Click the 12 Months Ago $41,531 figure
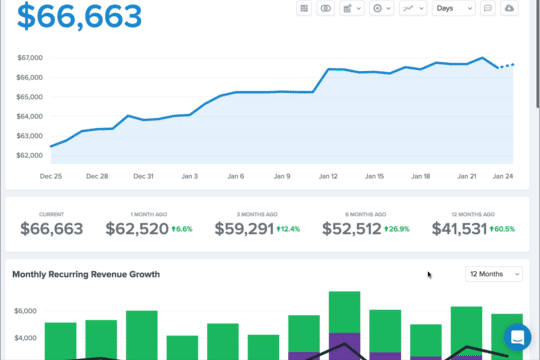This screenshot has height=360, width=540. coord(459,229)
